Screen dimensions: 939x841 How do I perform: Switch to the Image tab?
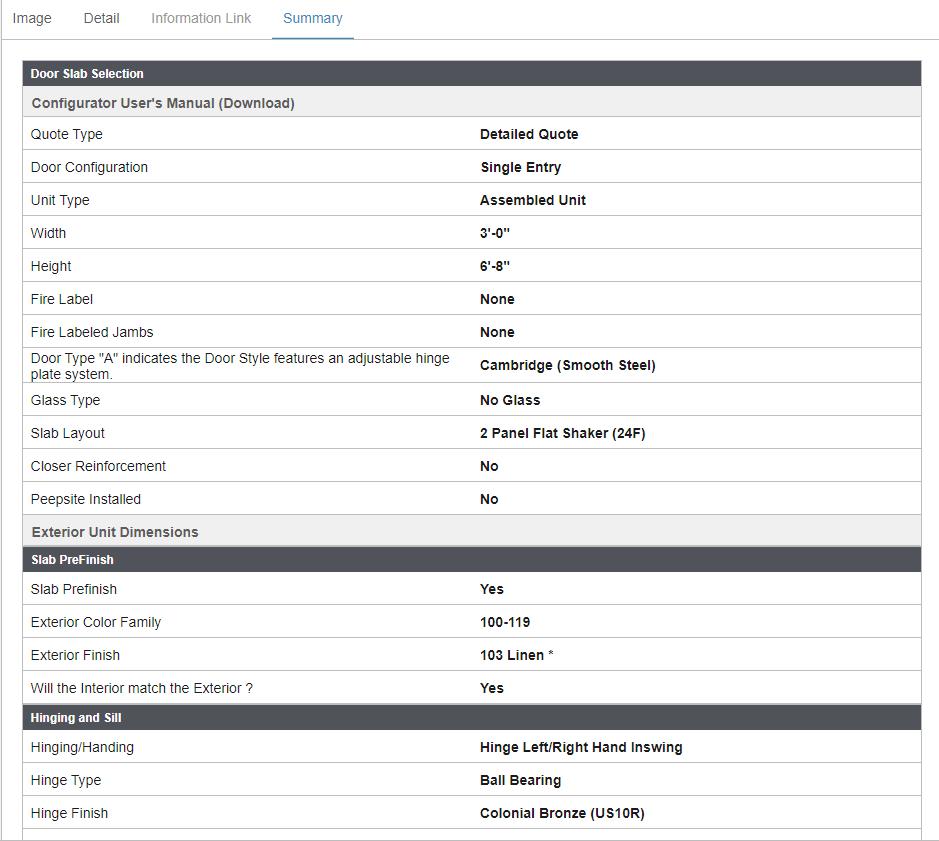coord(32,19)
